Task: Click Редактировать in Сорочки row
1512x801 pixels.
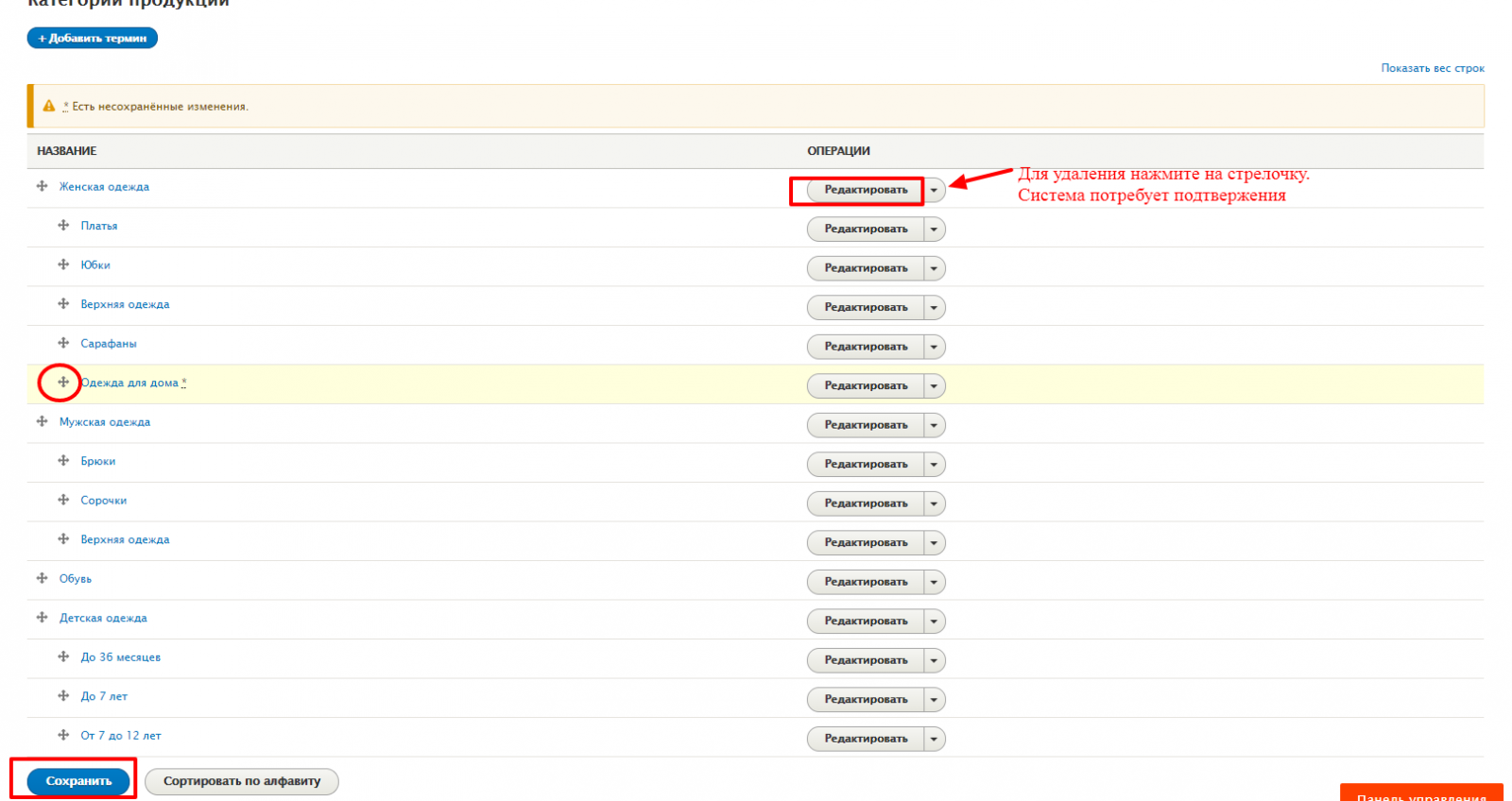Action: [x=866, y=503]
